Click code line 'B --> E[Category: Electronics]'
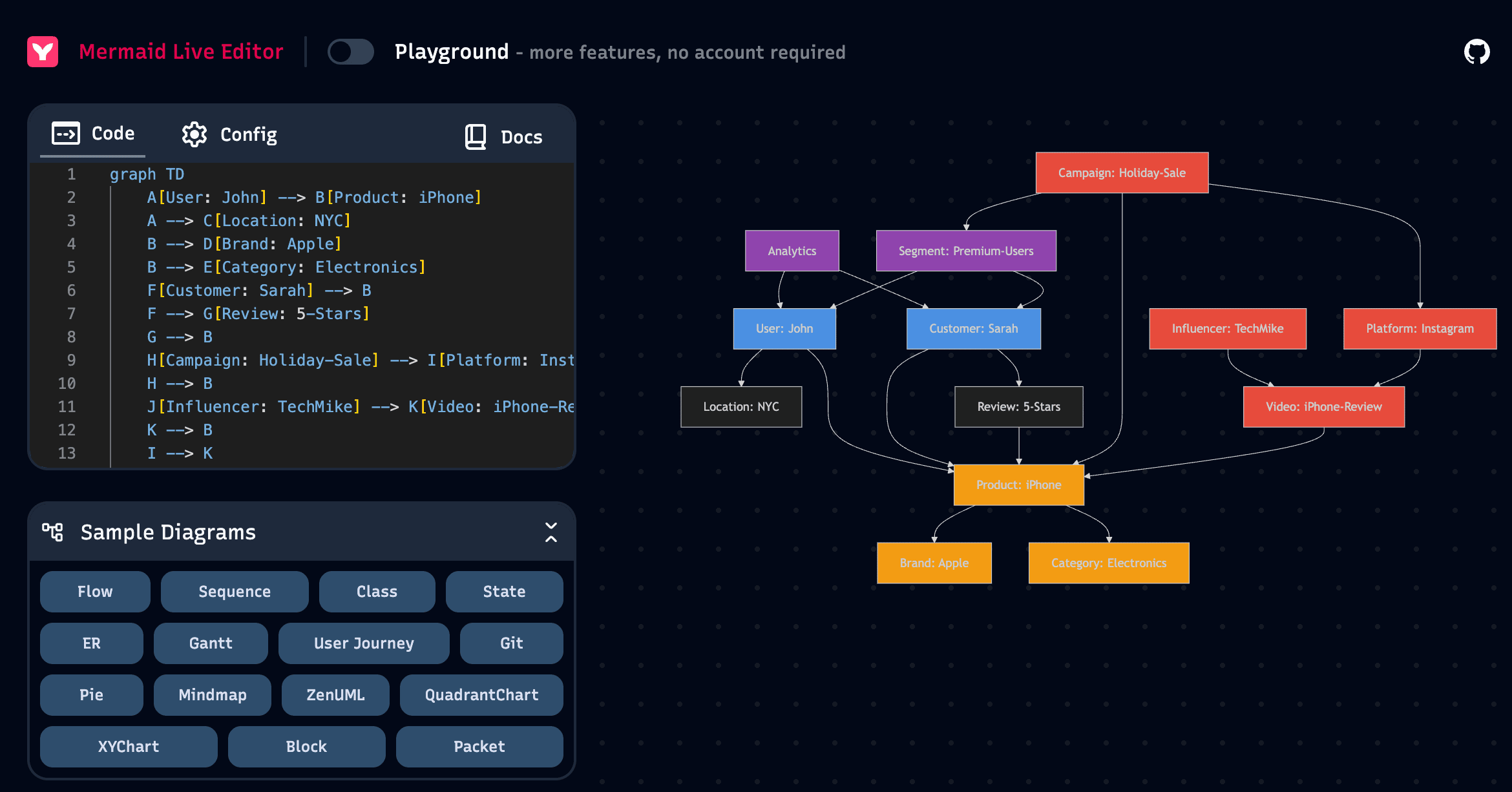1512x792 pixels. pyautogui.click(x=286, y=267)
